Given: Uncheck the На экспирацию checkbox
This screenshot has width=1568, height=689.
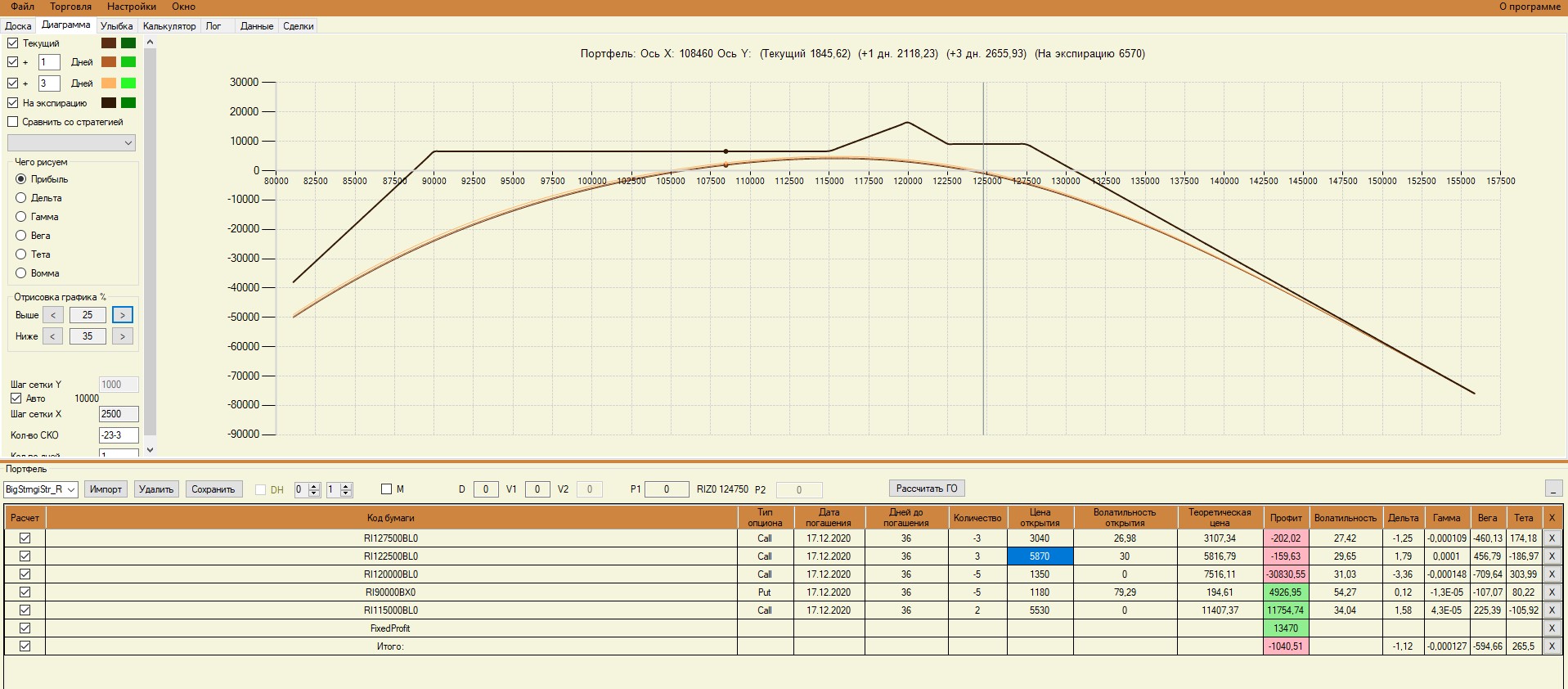Looking at the screenshot, I should (x=12, y=102).
